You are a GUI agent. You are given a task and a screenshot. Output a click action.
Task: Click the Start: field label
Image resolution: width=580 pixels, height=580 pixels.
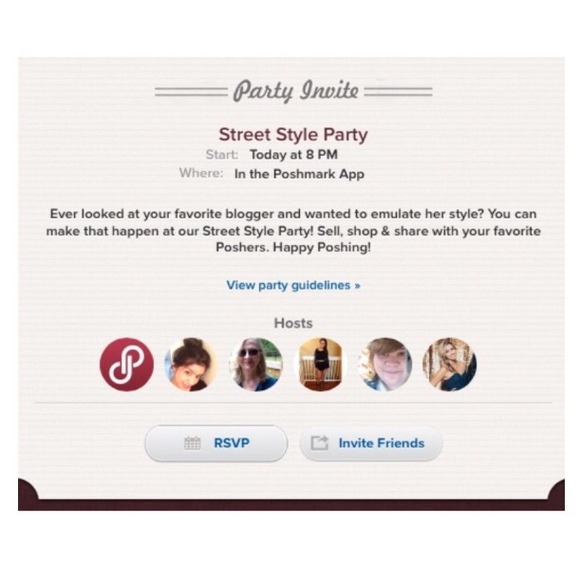click(222, 154)
